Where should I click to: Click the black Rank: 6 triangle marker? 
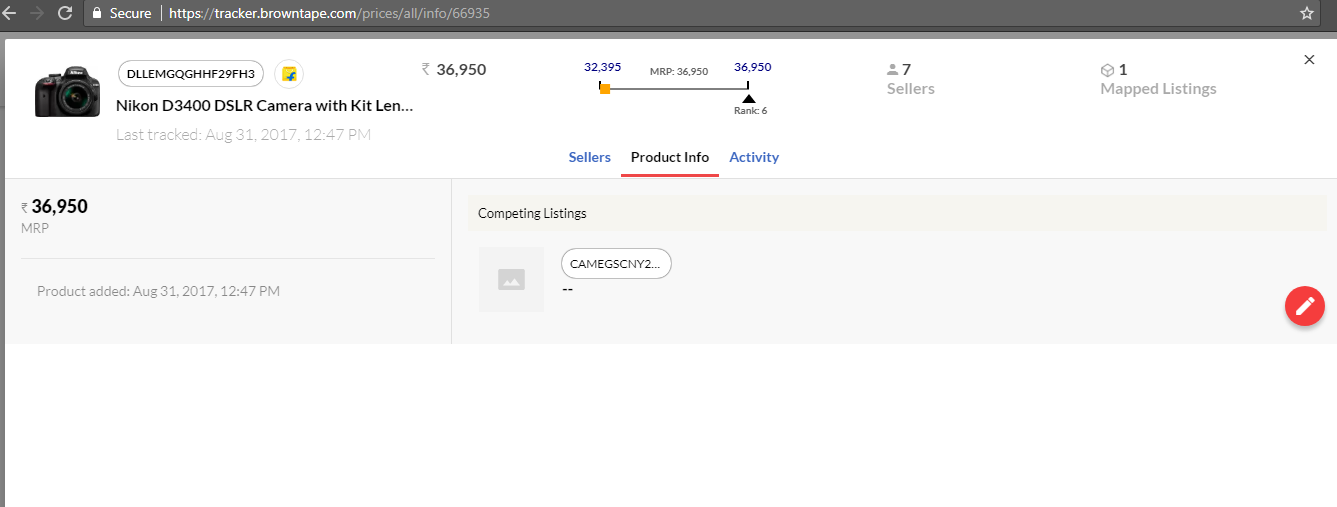click(749, 98)
